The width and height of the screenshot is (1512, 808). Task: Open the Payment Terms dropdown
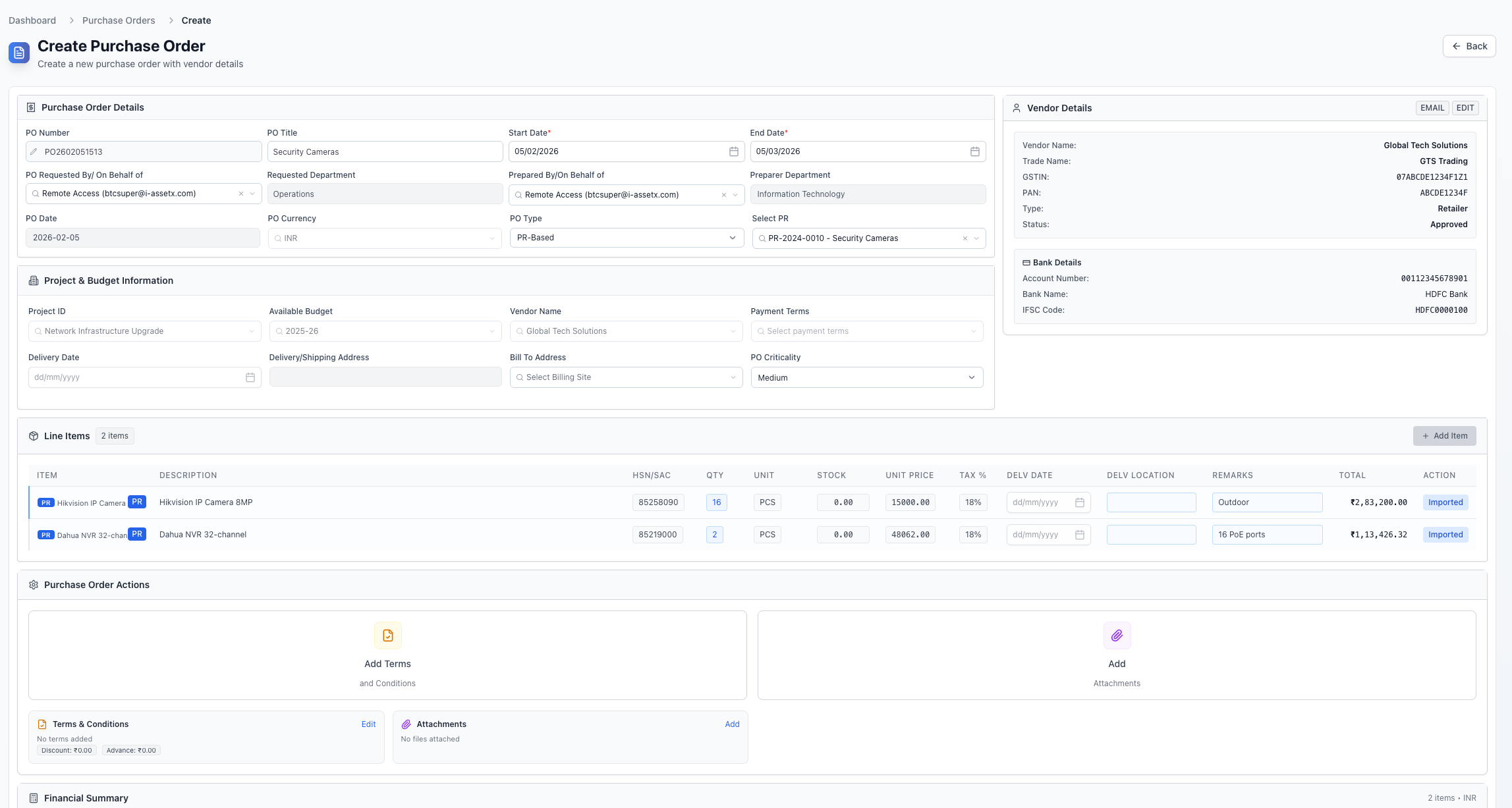click(866, 331)
